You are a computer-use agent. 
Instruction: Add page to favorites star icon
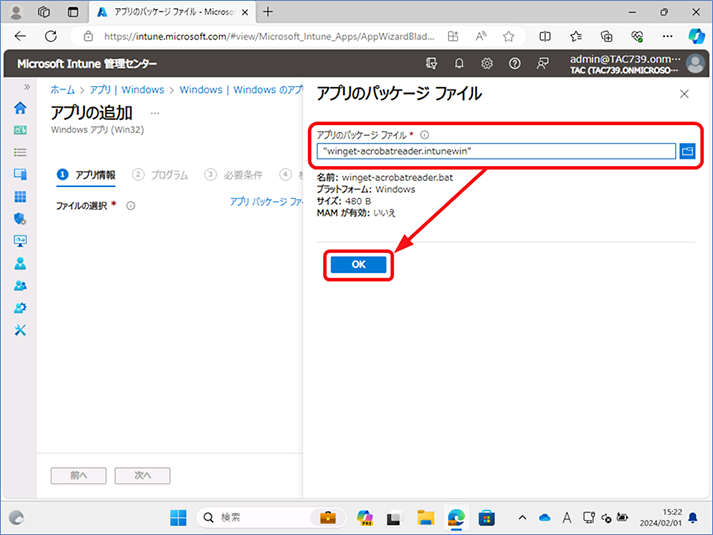click(x=508, y=36)
